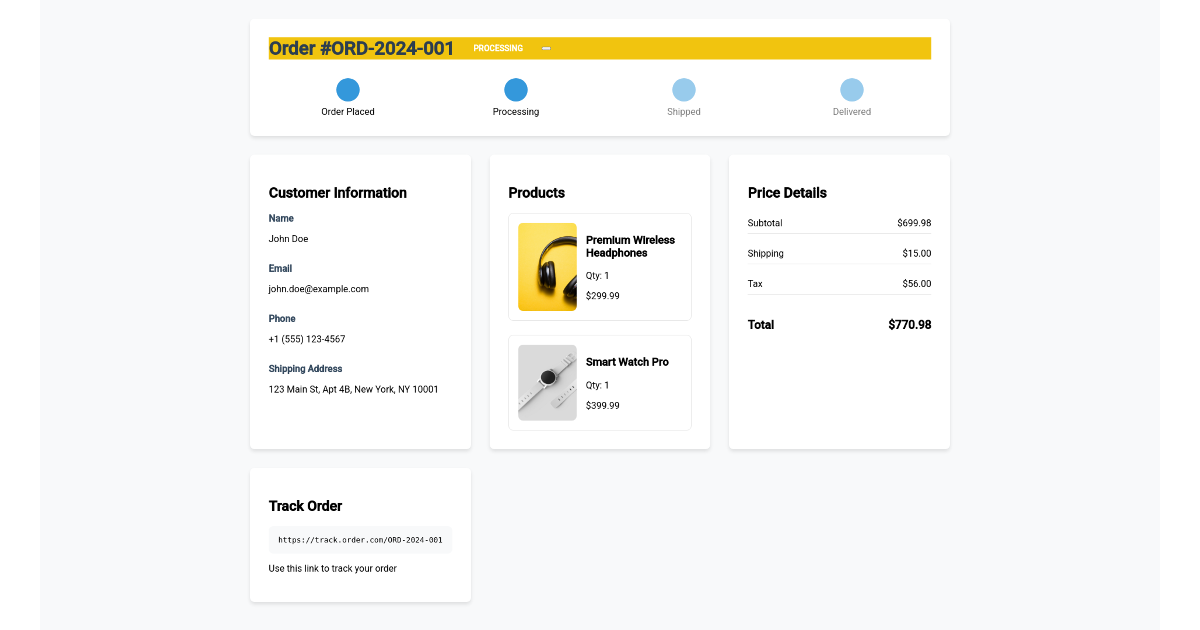Click the tracking URL for ORD-2024-001
This screenshot has width=1200, height=630.
360,538
